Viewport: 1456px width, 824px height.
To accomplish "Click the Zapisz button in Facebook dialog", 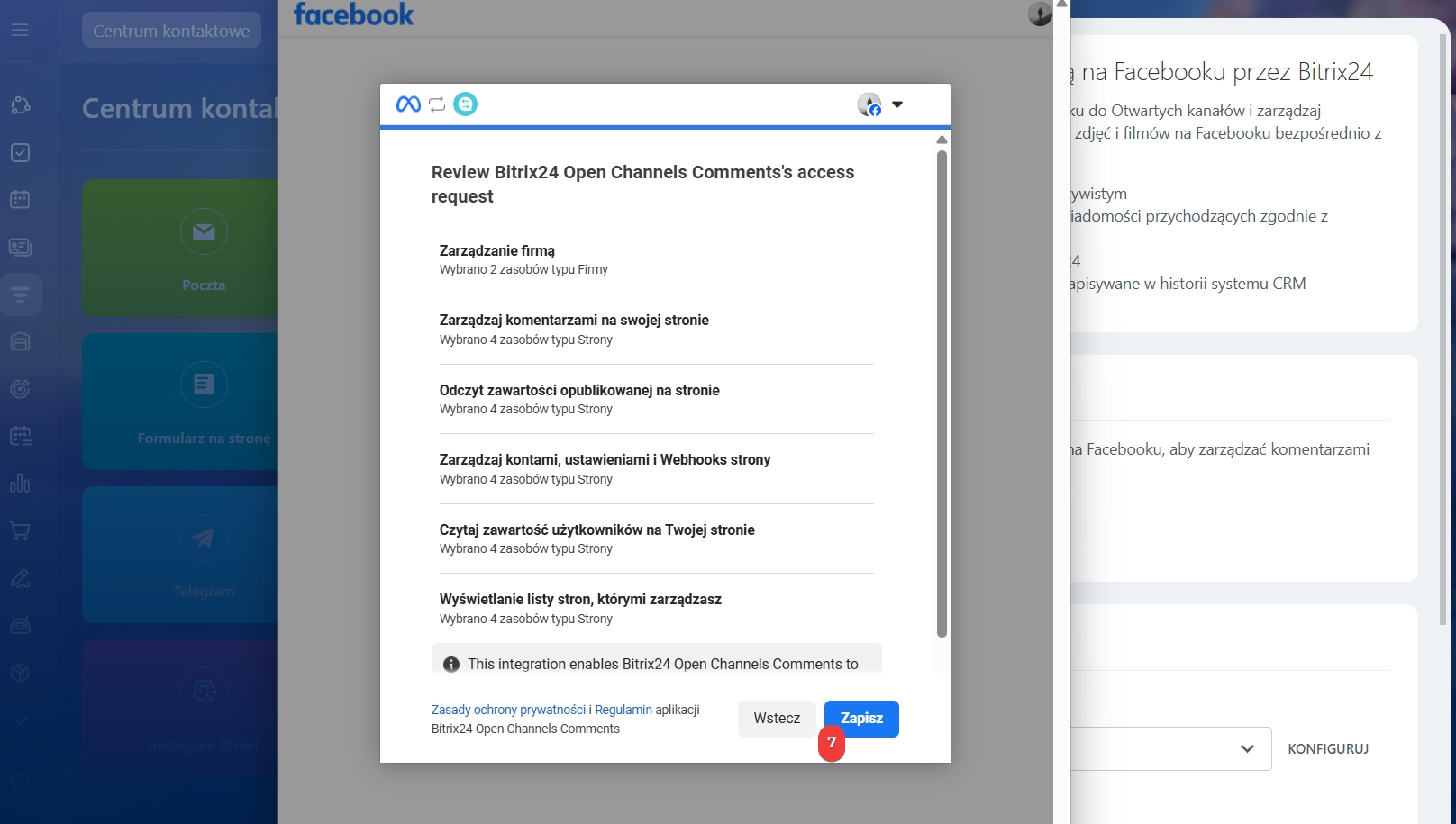I will tap(861, 719).
